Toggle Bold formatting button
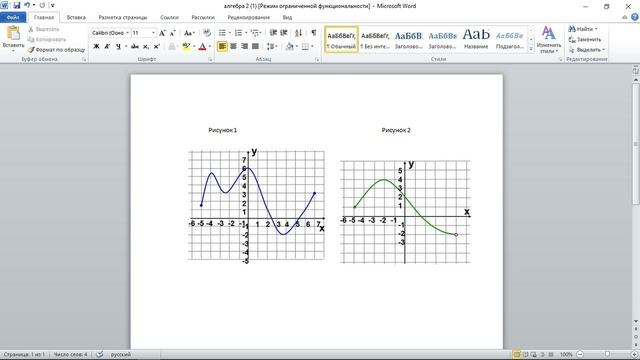 96,47
